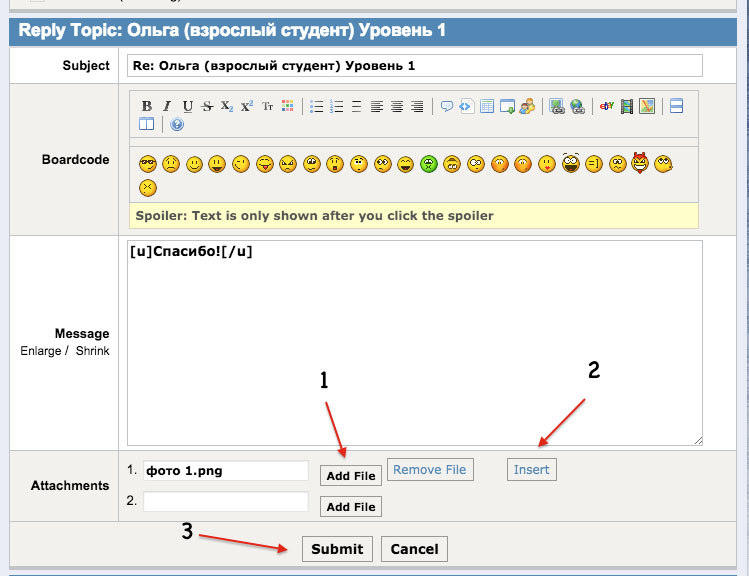
Task: Apply italic formatting with the I icon
Action: [x=167, y=106]
